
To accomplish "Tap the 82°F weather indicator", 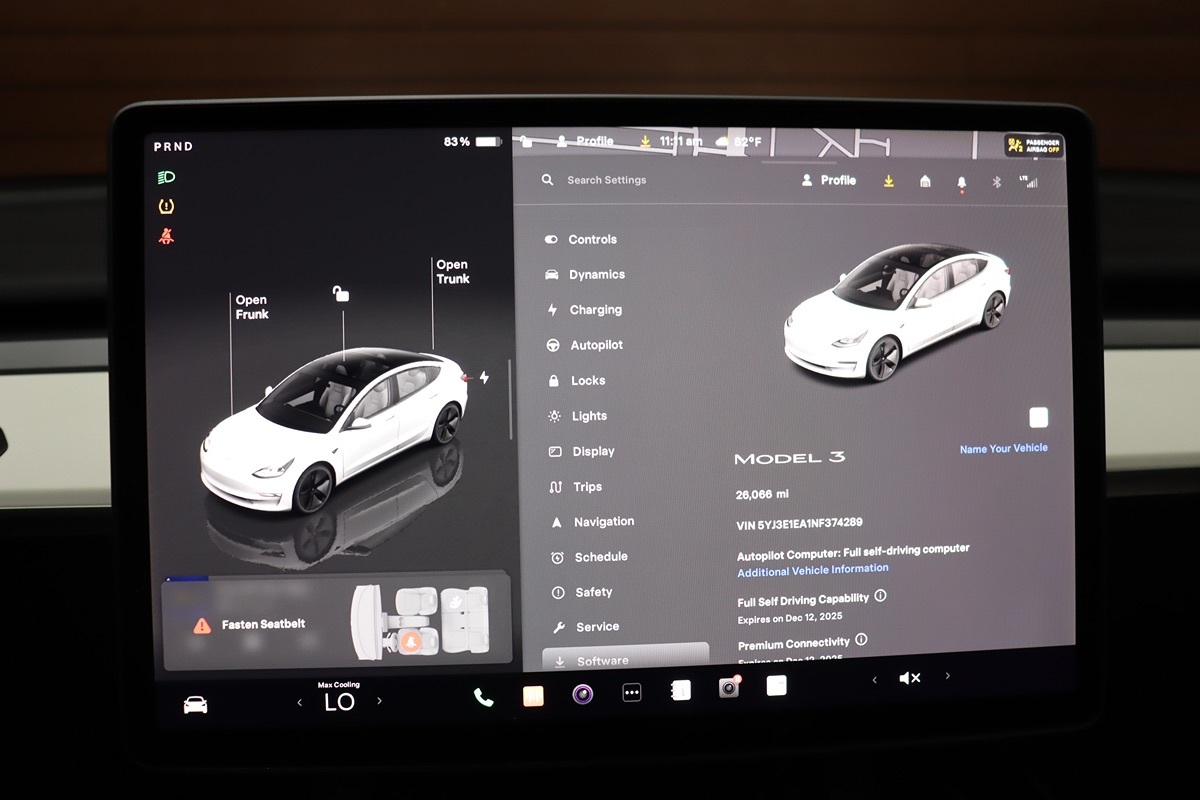I will coord(738,142).
